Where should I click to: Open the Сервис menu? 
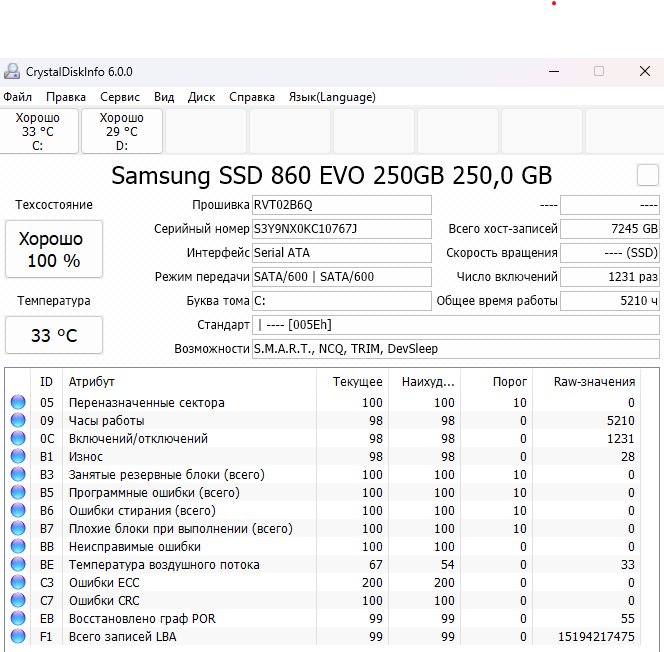(x=120, y=97)
